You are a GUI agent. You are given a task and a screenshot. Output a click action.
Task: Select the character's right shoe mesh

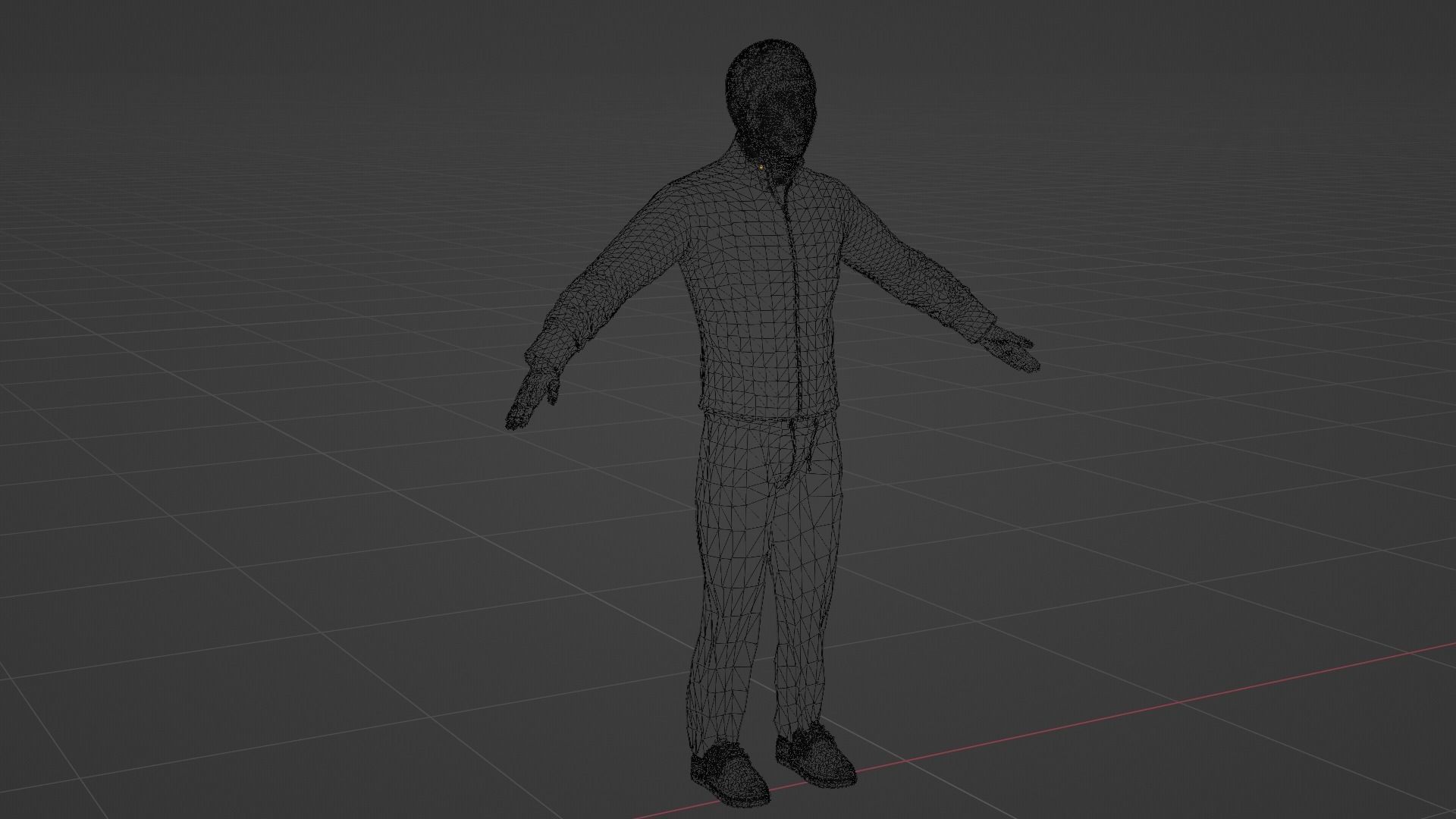pyautogui.click(x=730, y=773)
